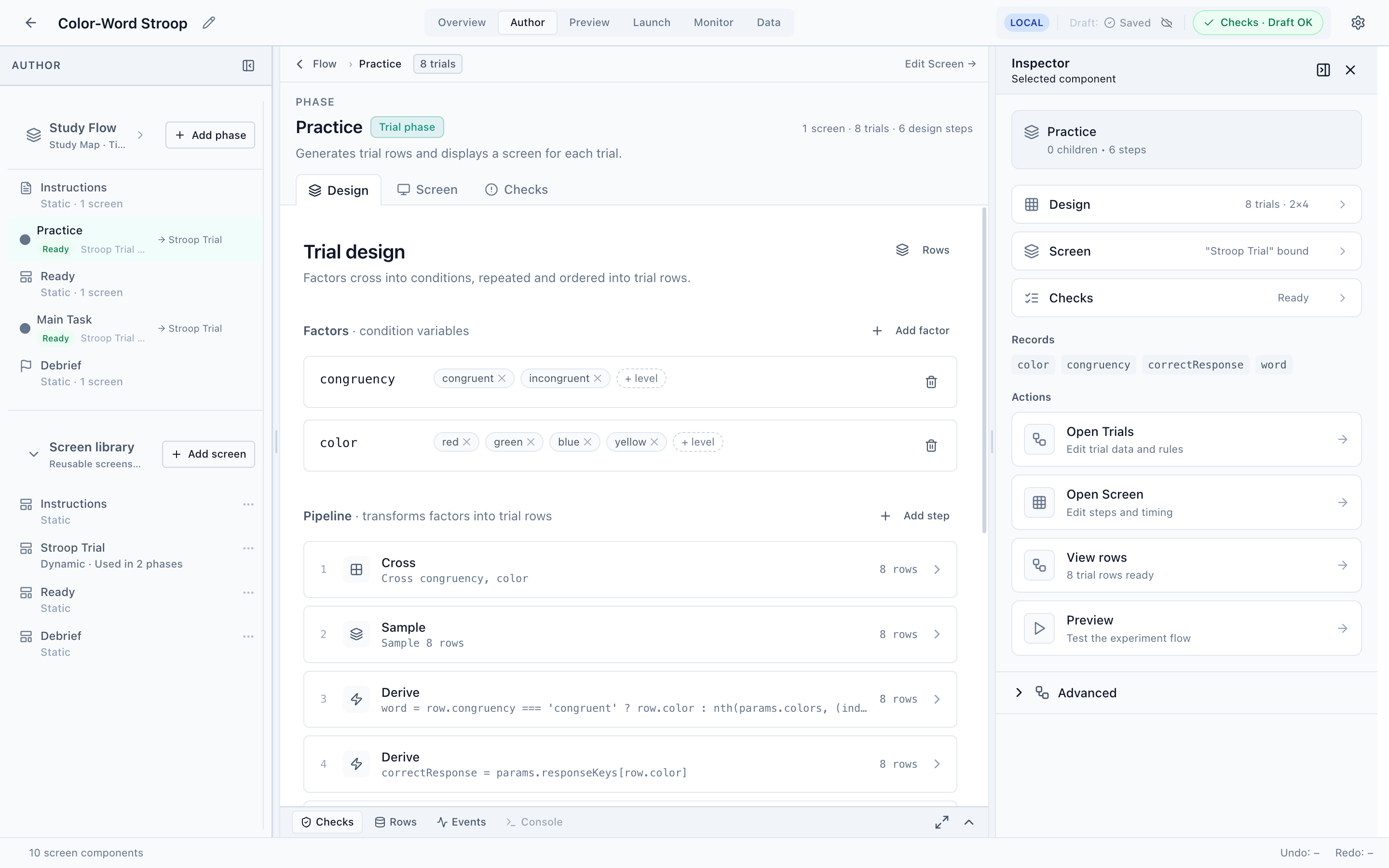The height and width of the screenshot is (868, 1389).
Task: Switch to the Overview tab
Action: click(x=462, y=23)
